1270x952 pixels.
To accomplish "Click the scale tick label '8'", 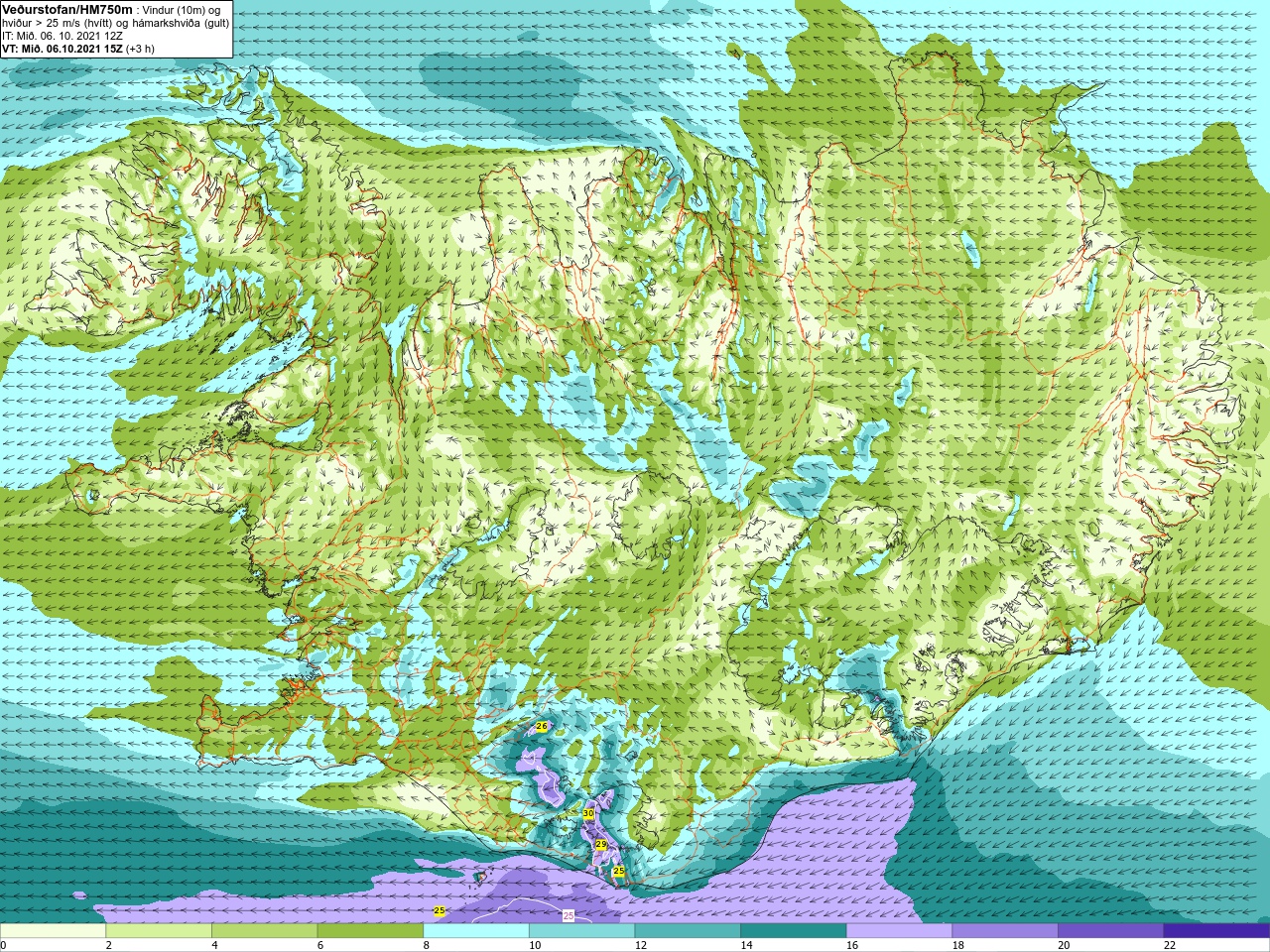I will coord(426,945).
